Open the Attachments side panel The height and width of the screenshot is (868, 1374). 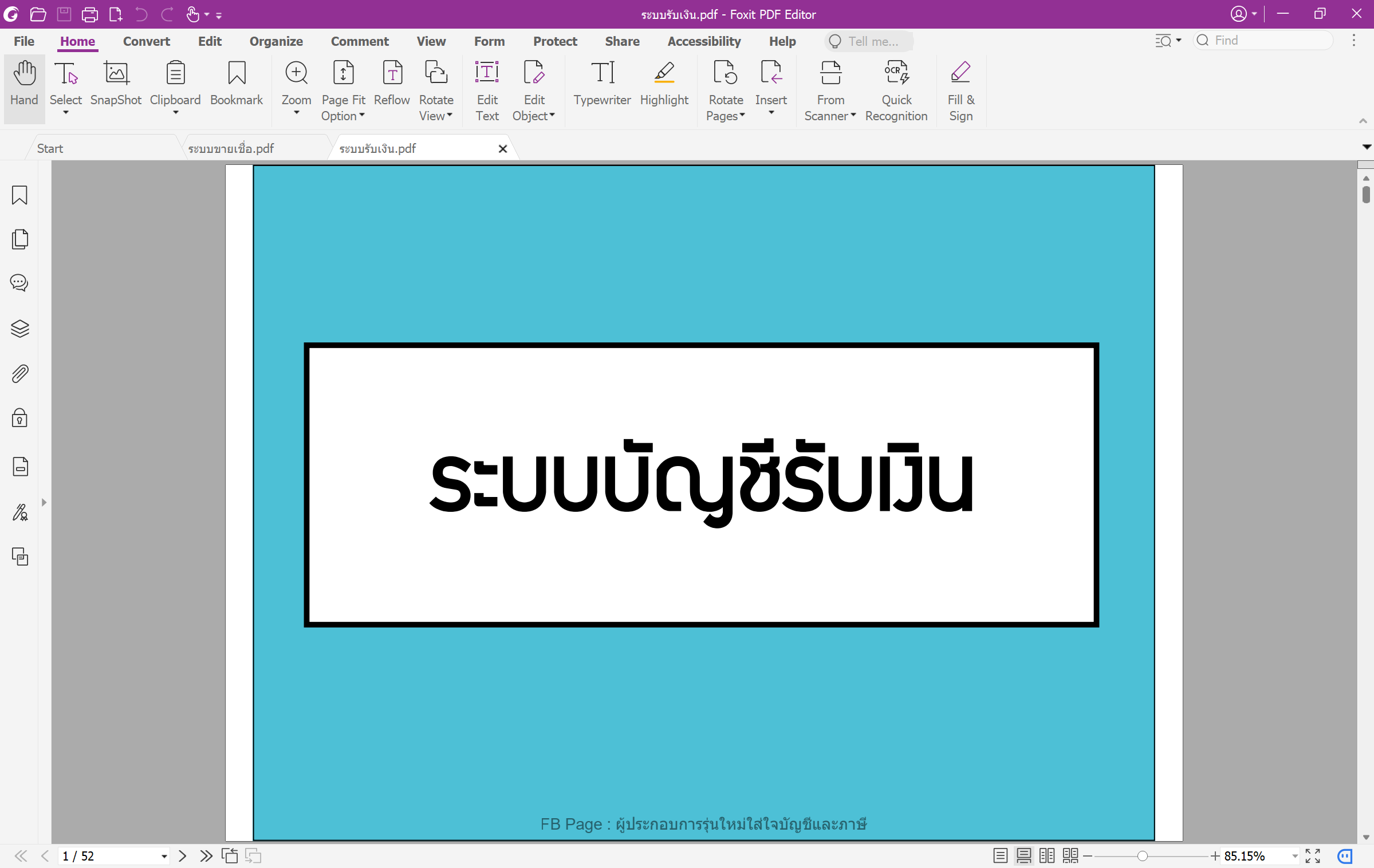[19, 373]
